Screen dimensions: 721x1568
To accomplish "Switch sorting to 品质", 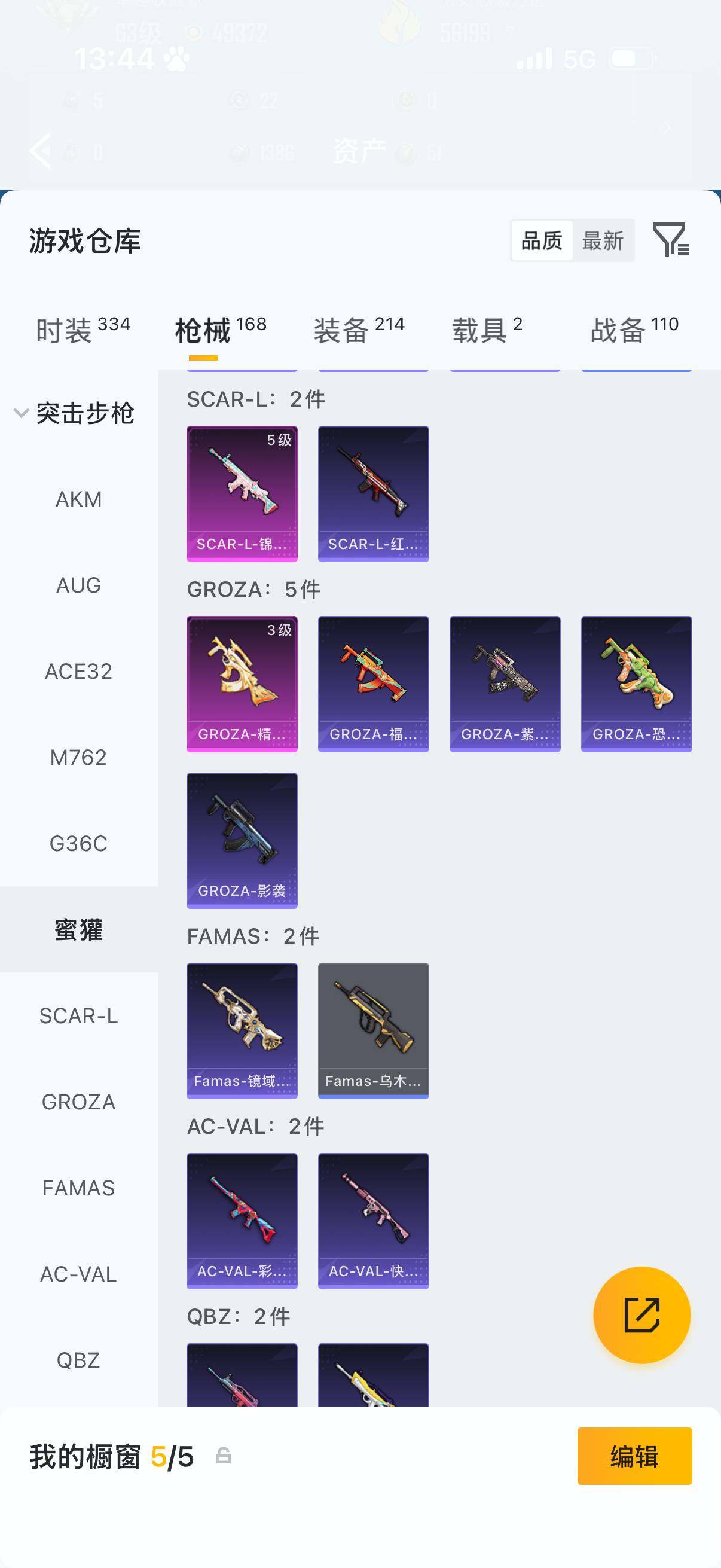I will 542,240.
